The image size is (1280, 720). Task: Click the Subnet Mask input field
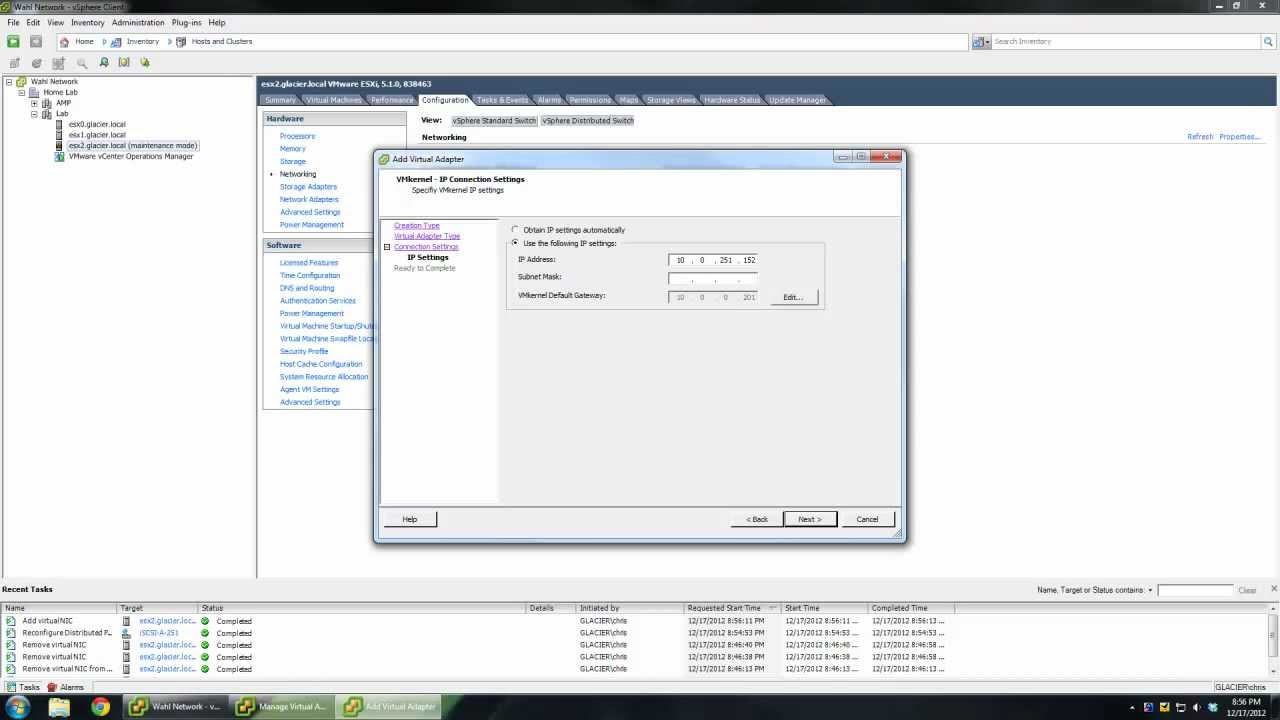713,278
